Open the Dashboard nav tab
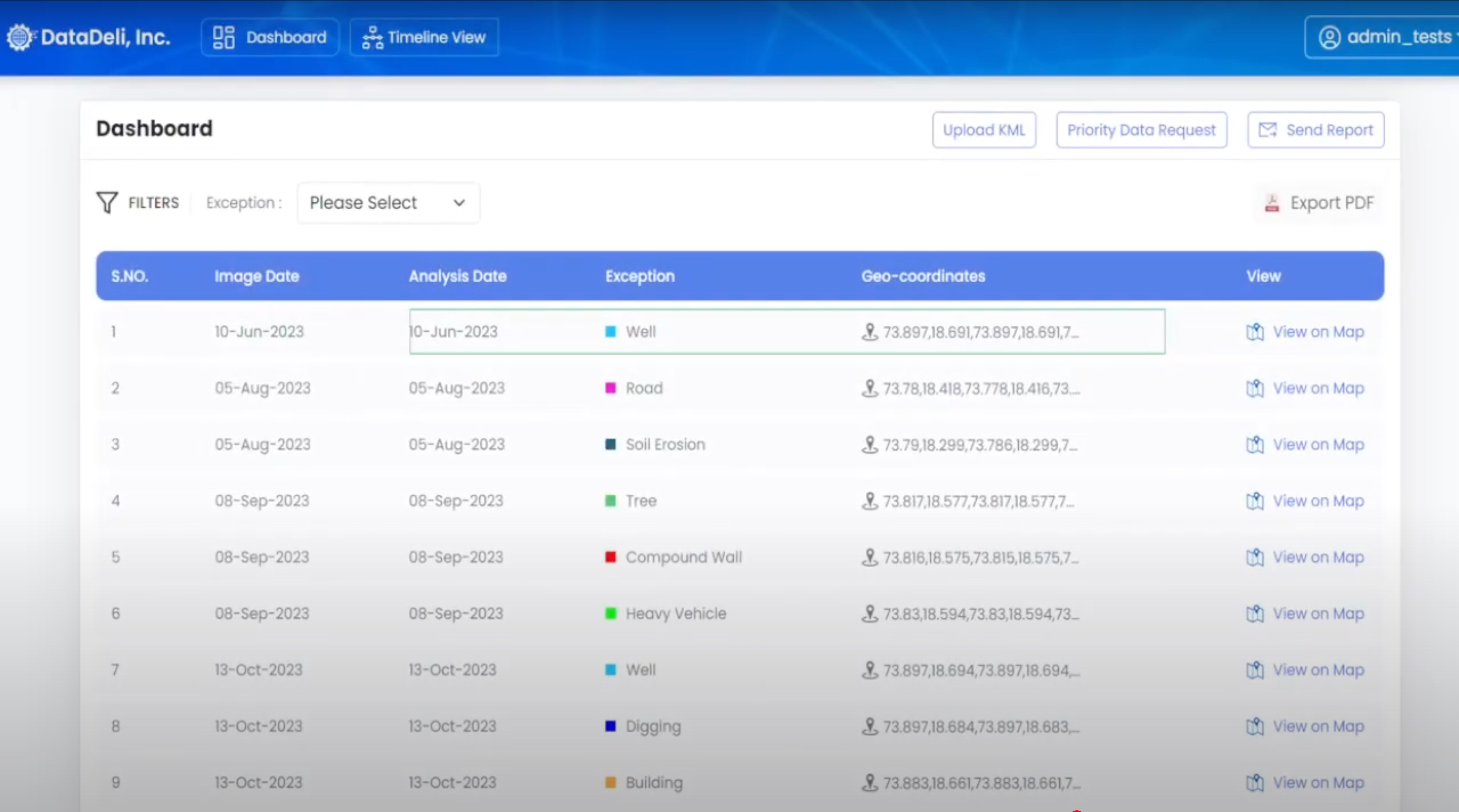This screenshot has width=1459, height=812. (270, 38)
